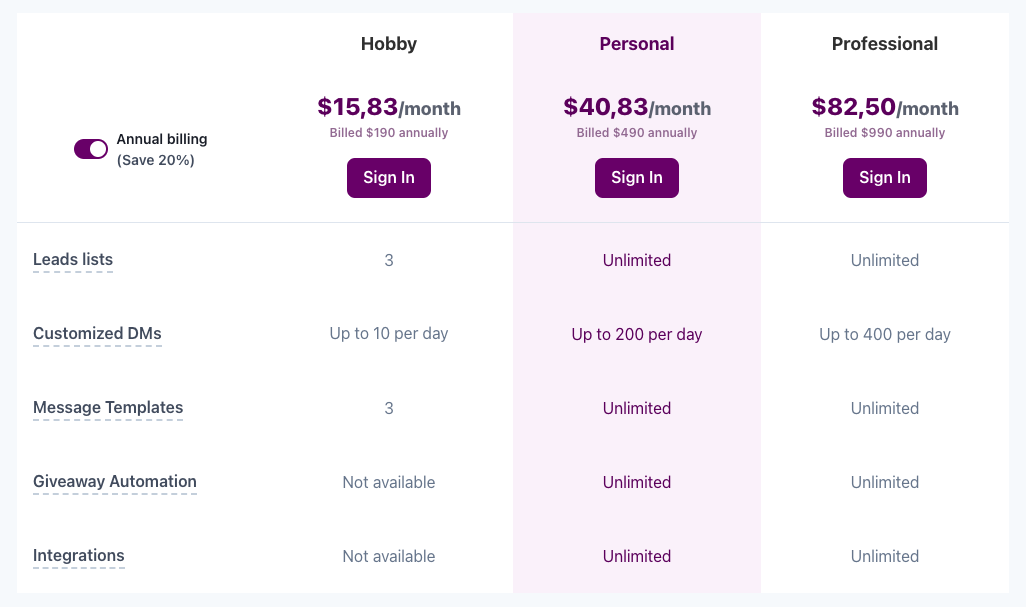Click the Customized DMs feature label

(97, 334)
